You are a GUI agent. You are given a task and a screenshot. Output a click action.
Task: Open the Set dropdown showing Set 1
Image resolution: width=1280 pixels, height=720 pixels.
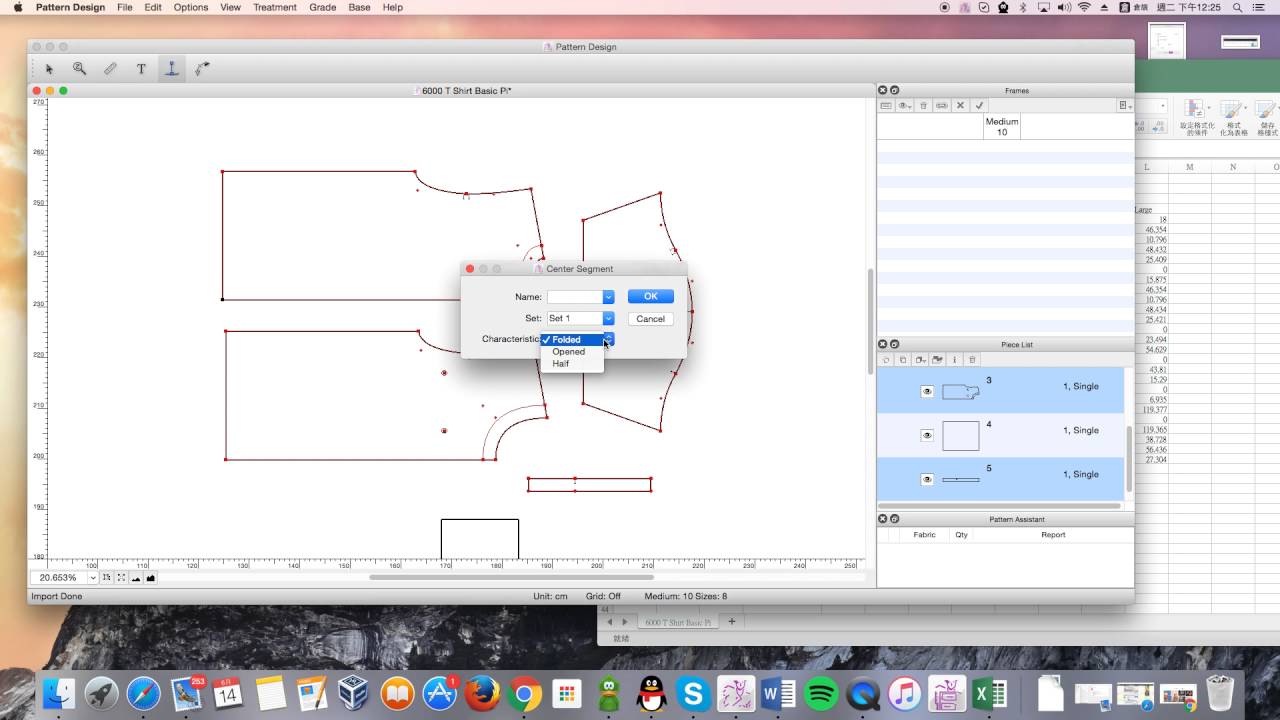coord(608,318)
